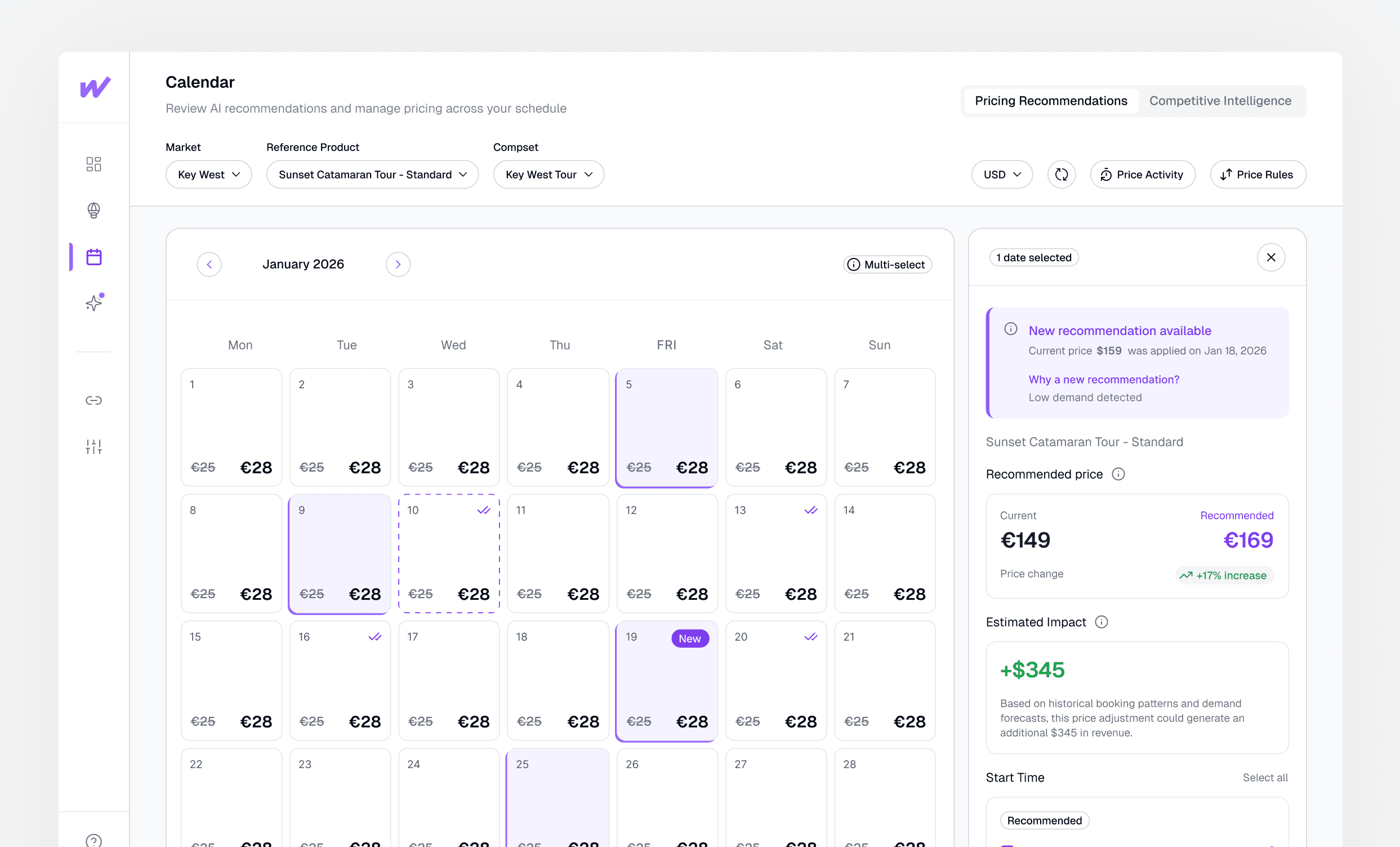Image resolution: width=1400 pixels, height=847 pixels.
Task: Open the link integrations icon in sidebar
Action: tap(93, 400)
